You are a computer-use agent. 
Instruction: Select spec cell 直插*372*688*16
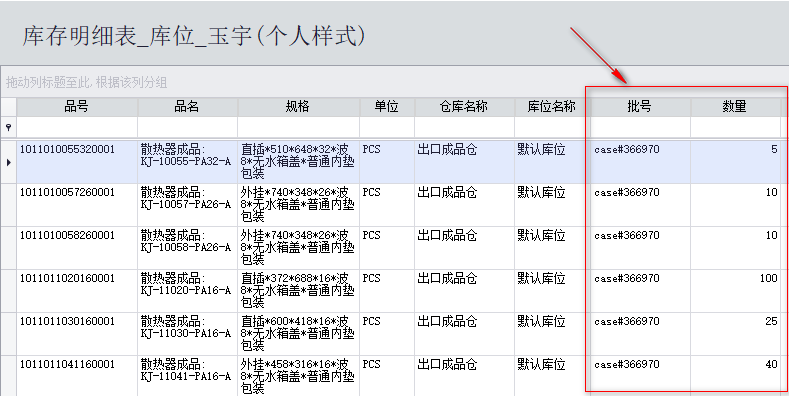tap(298, 291)
